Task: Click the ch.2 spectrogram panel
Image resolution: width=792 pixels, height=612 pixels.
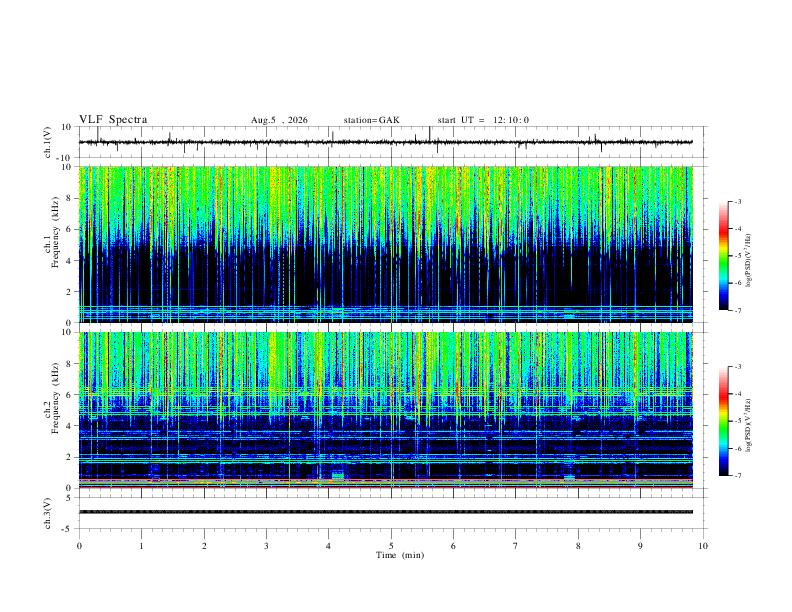Action: tap(385, 410)
